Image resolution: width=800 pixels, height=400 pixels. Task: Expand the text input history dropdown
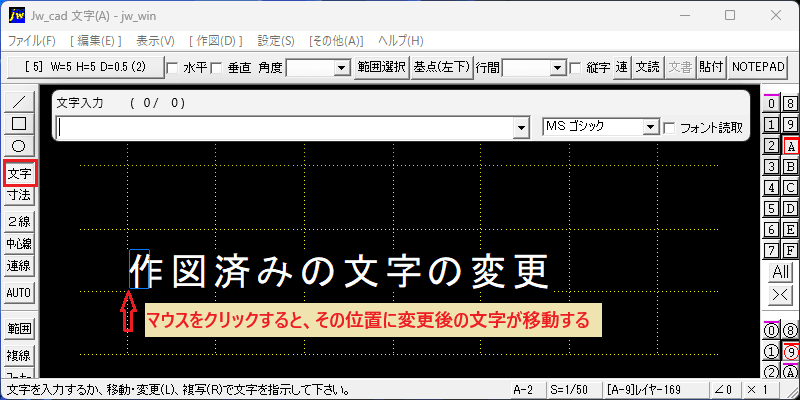[521, 128]
